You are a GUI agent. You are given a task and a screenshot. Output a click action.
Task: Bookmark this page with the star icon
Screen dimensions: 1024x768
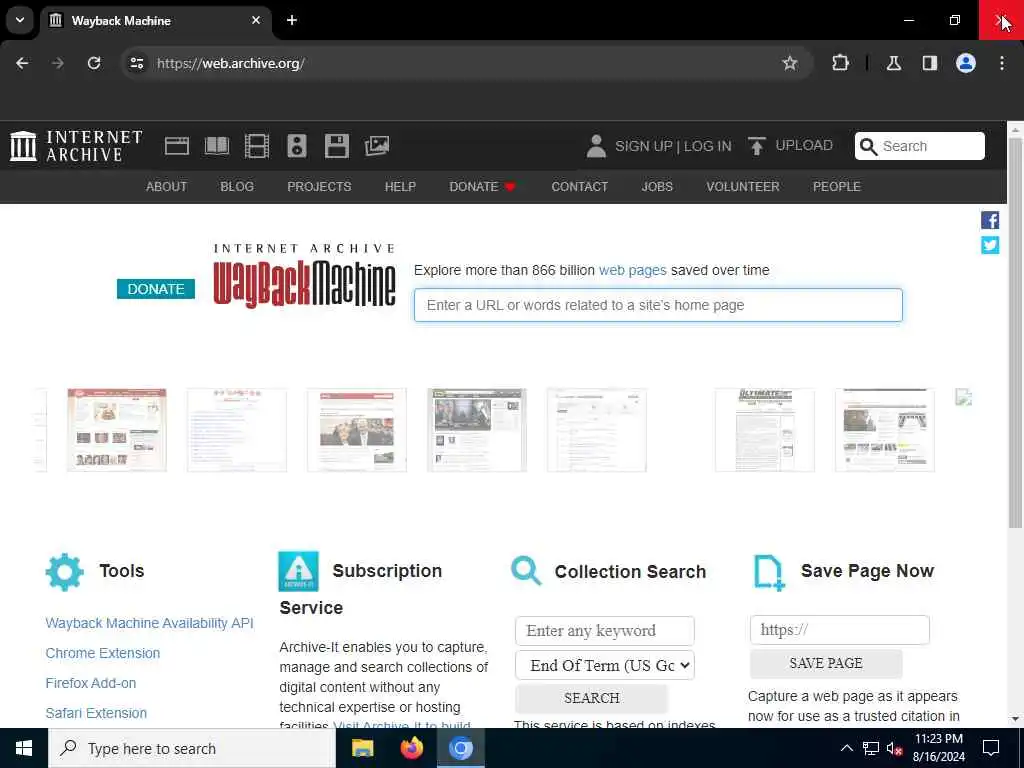(x=790, y=63)
